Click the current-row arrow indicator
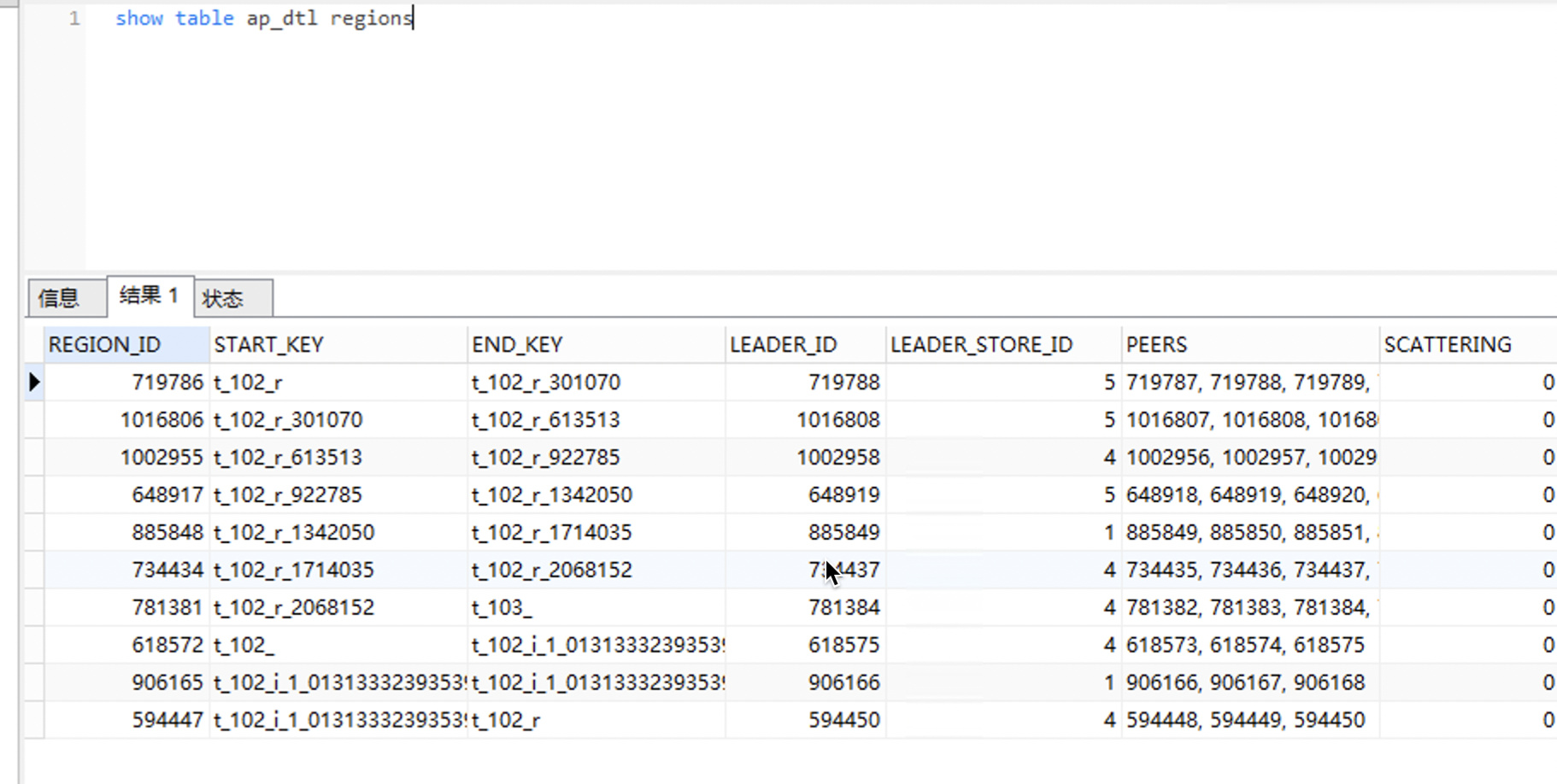 [x=34, y=382]
